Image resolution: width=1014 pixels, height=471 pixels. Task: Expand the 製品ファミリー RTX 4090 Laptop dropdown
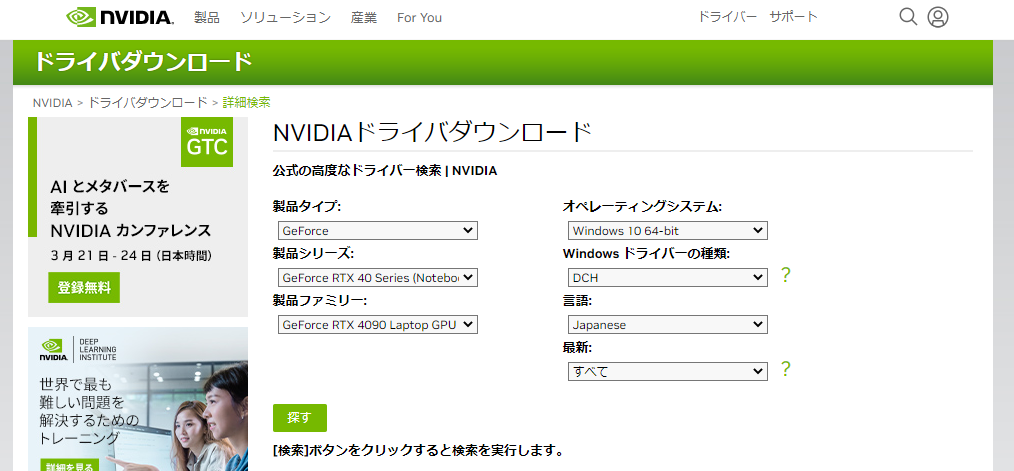coord(378,324)
